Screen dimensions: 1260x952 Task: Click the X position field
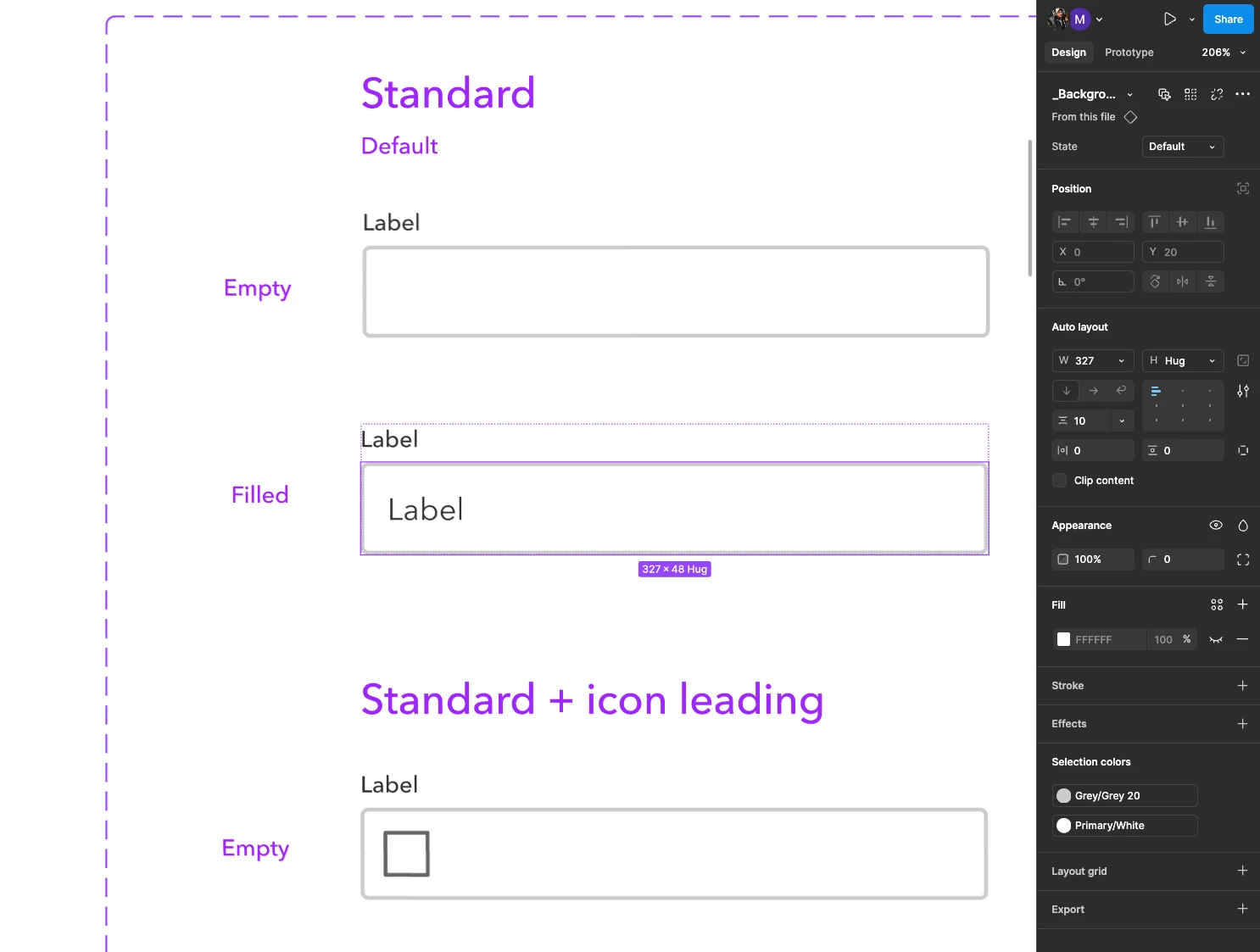(x=1093, y=252)
